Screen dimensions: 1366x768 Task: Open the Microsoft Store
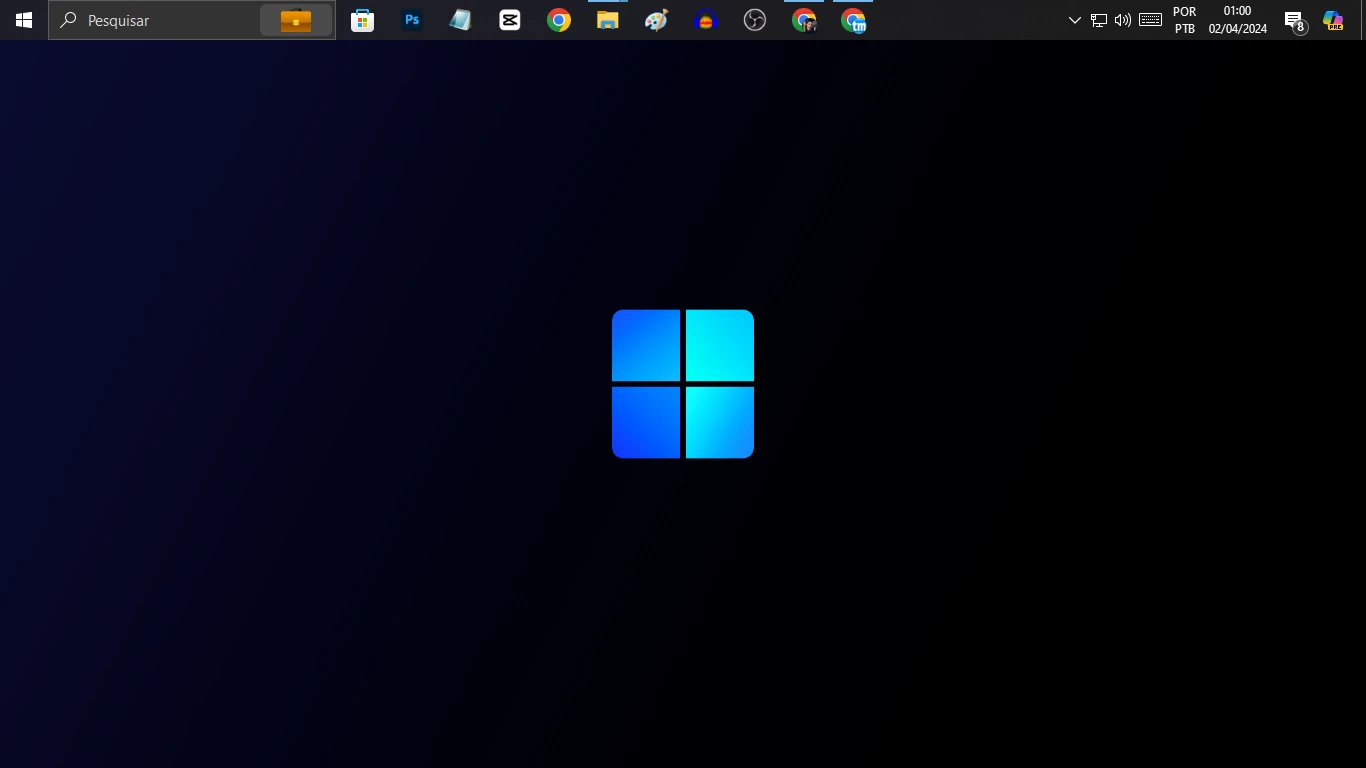pos(362,20)
